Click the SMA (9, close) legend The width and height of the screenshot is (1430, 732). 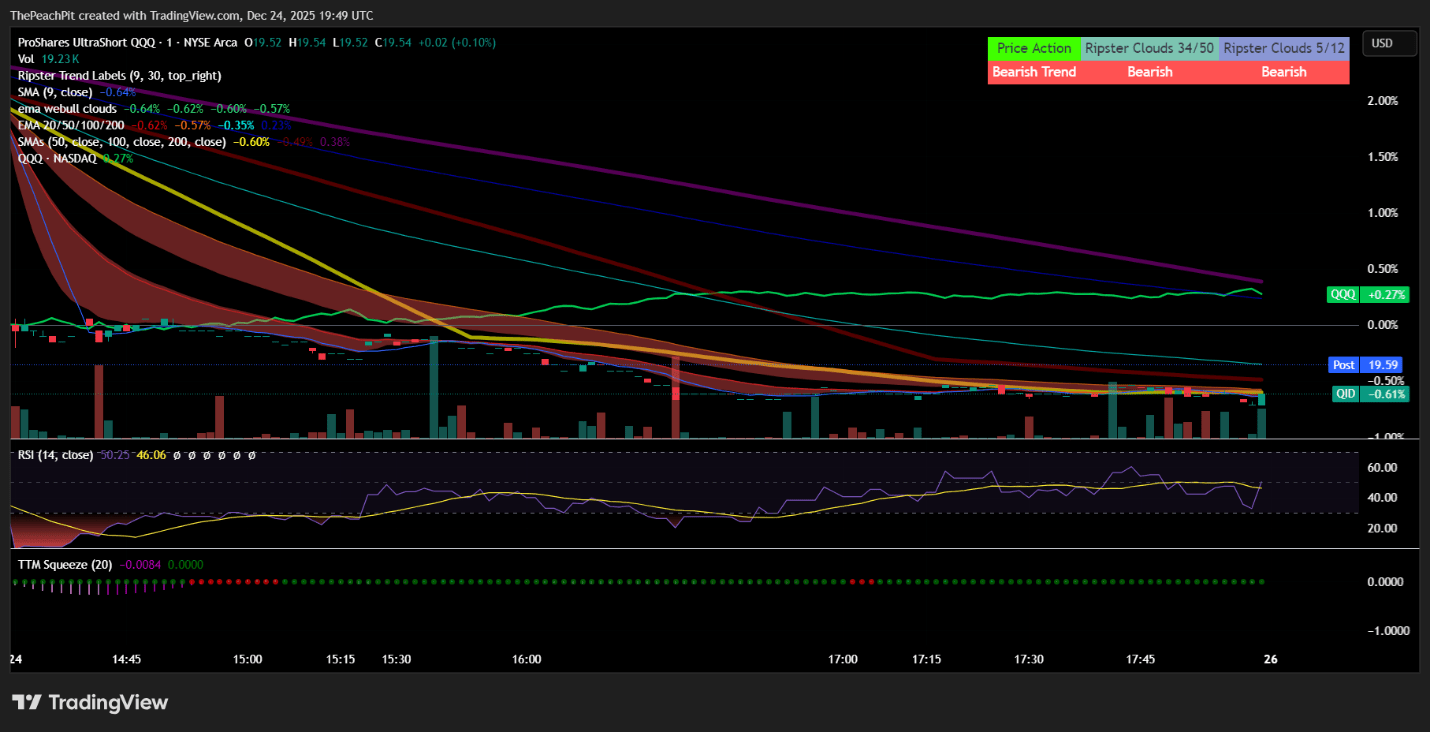pos(56,92)
